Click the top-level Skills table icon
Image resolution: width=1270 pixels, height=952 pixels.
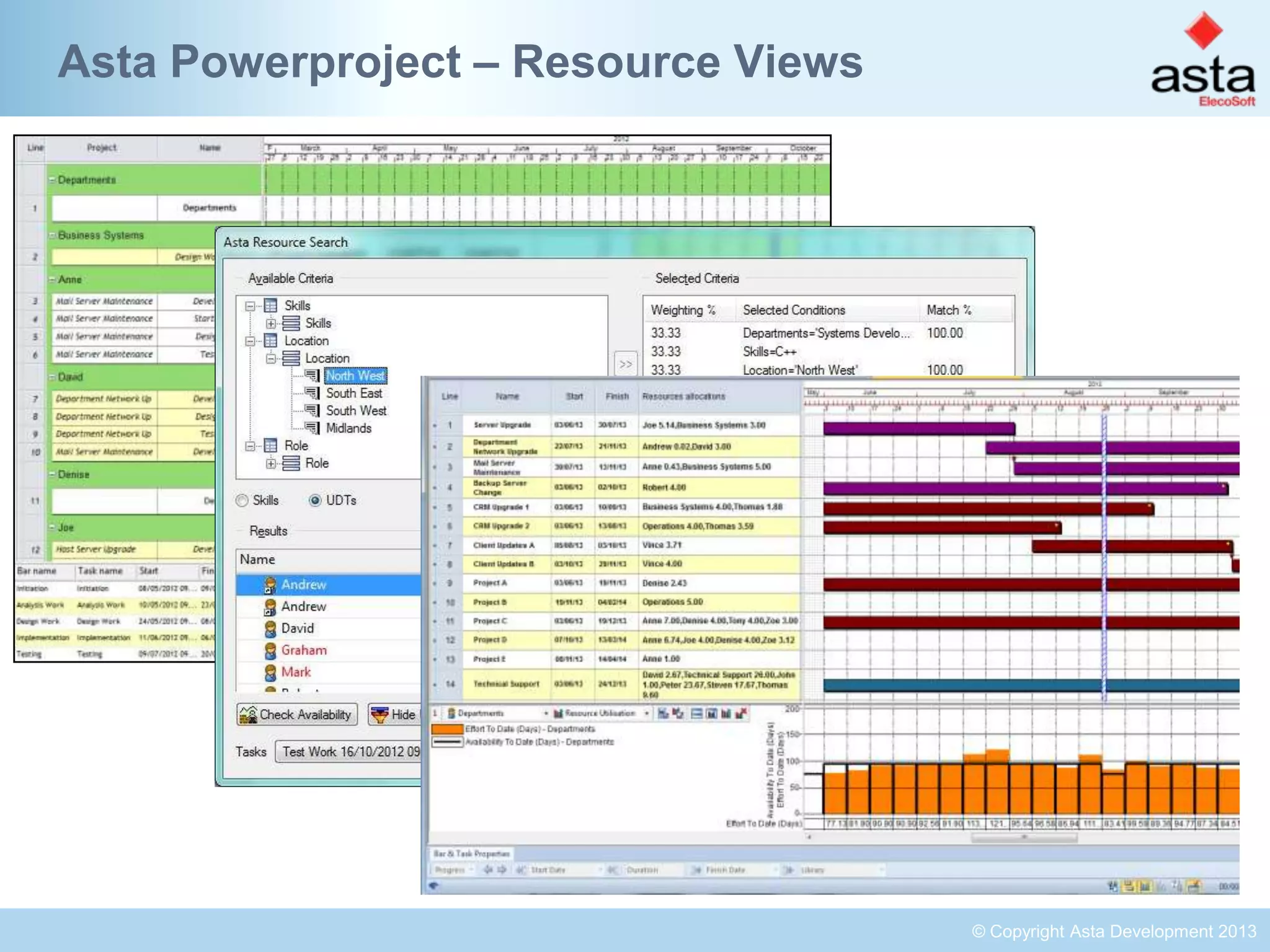point(270,306)
